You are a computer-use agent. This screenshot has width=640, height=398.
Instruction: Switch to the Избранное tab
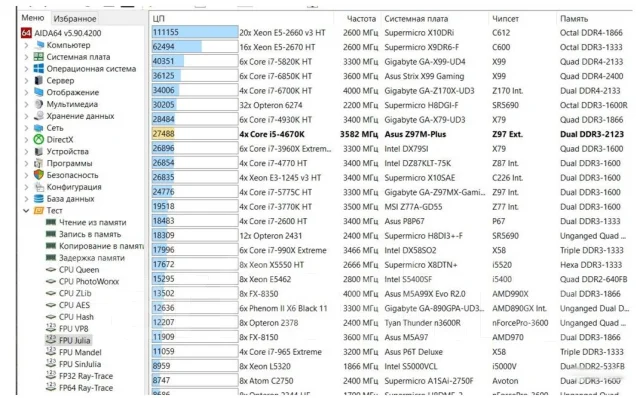(x=75, y=19)
